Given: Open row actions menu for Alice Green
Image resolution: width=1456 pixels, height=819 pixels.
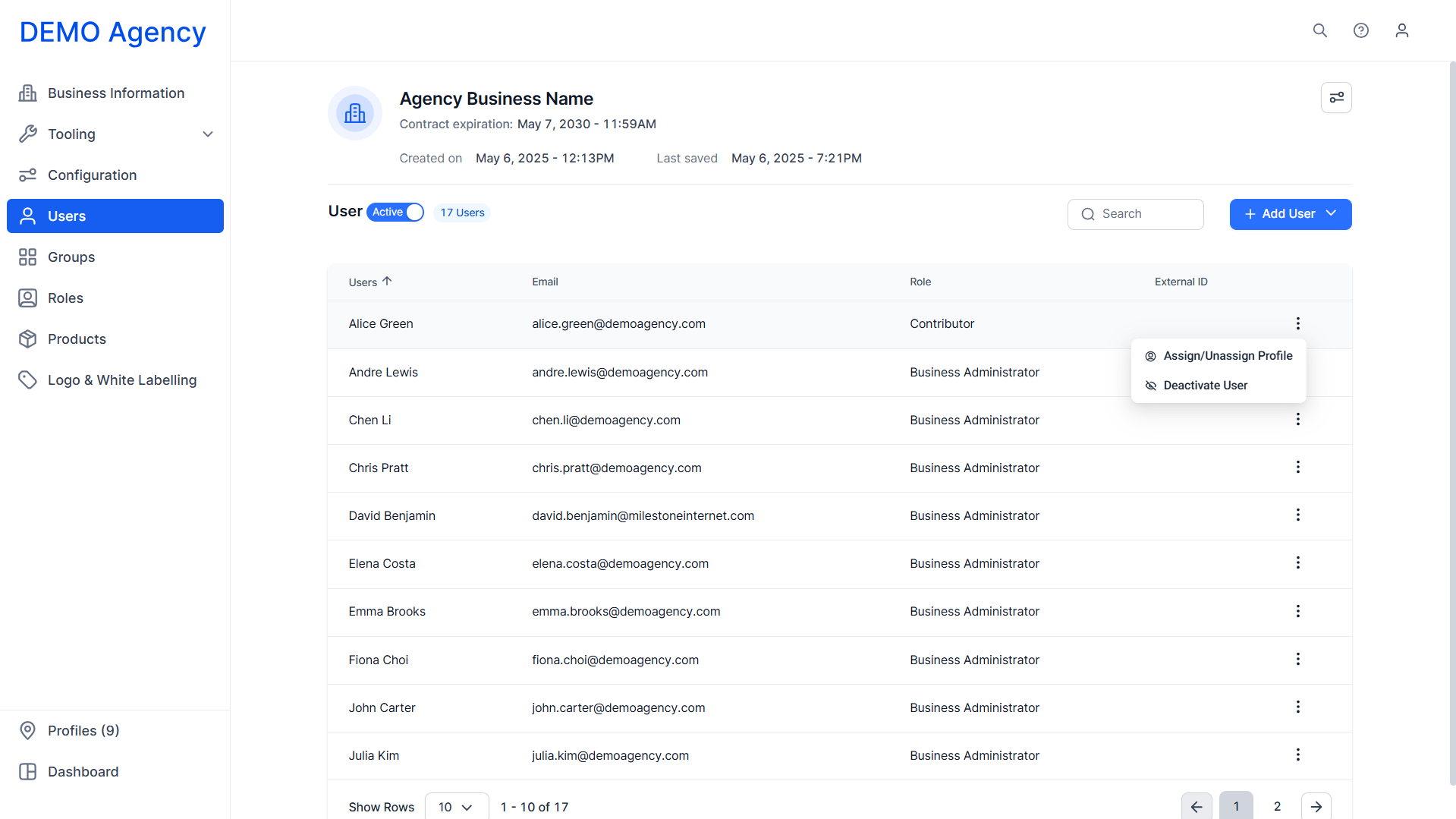Looking at the screenshot, I should pos(1298,323).
